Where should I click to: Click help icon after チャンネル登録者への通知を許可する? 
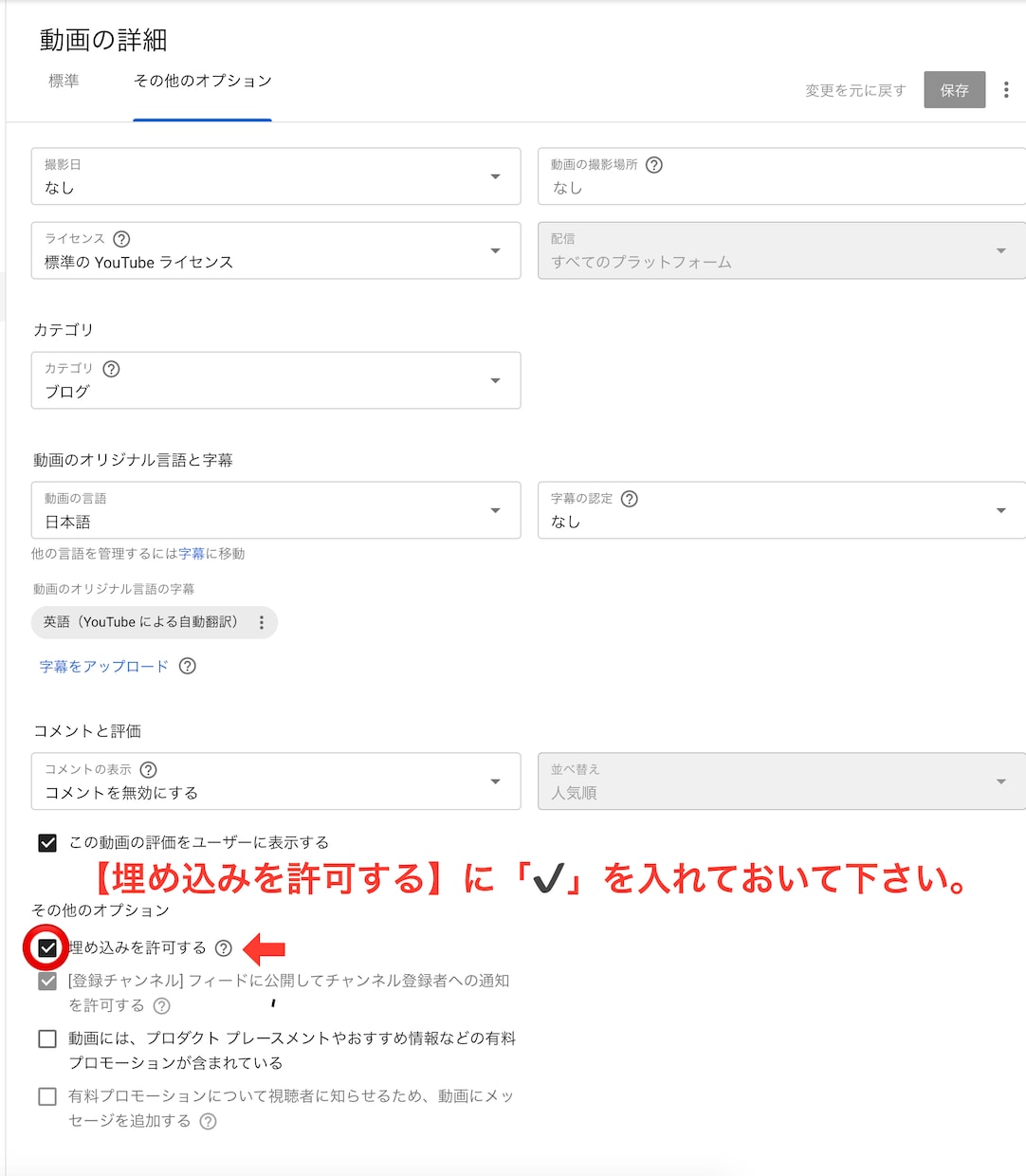pyautogui.click(x=162, y=1006)
